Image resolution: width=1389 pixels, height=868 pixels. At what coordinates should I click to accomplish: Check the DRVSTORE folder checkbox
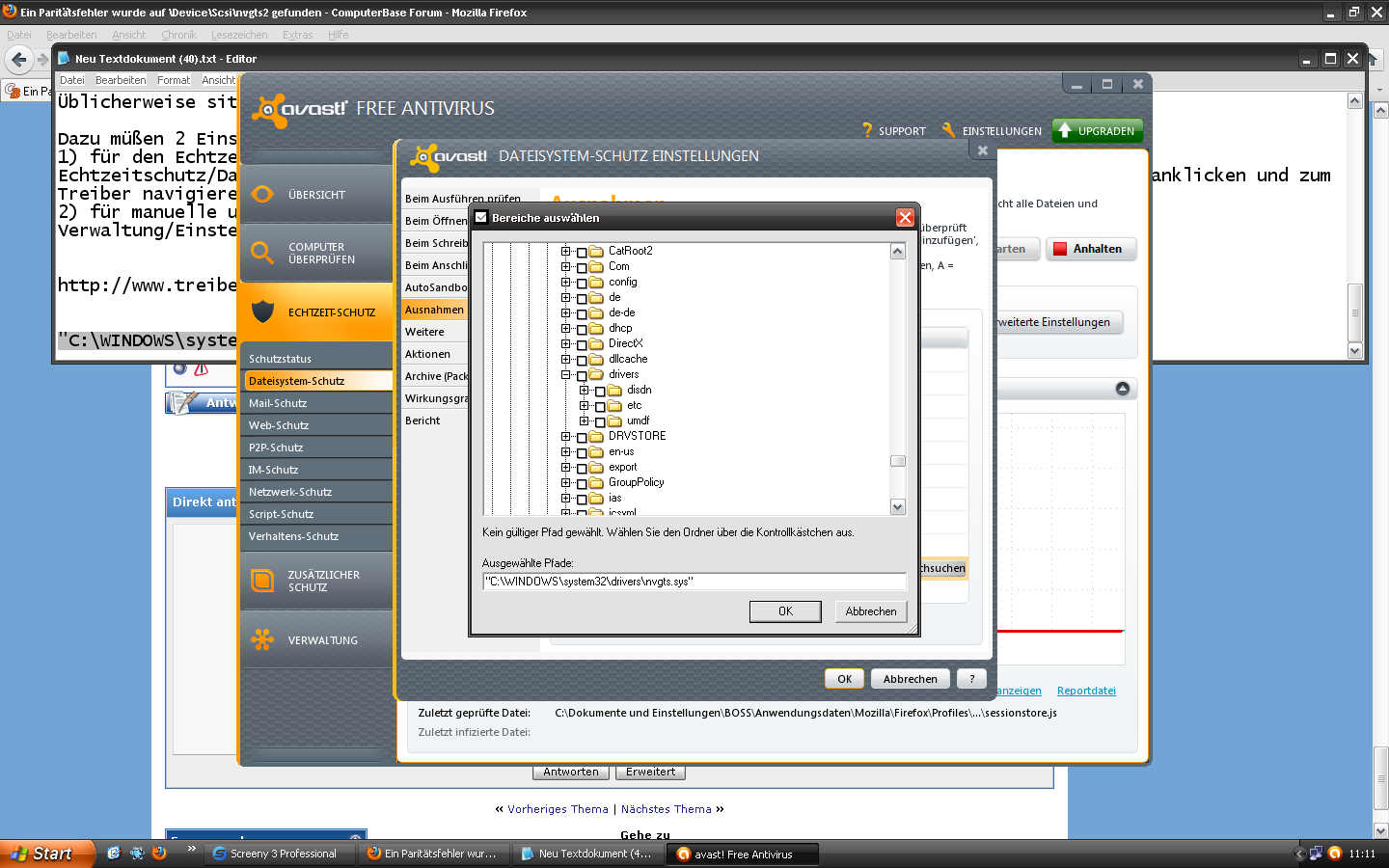point(582,438)
